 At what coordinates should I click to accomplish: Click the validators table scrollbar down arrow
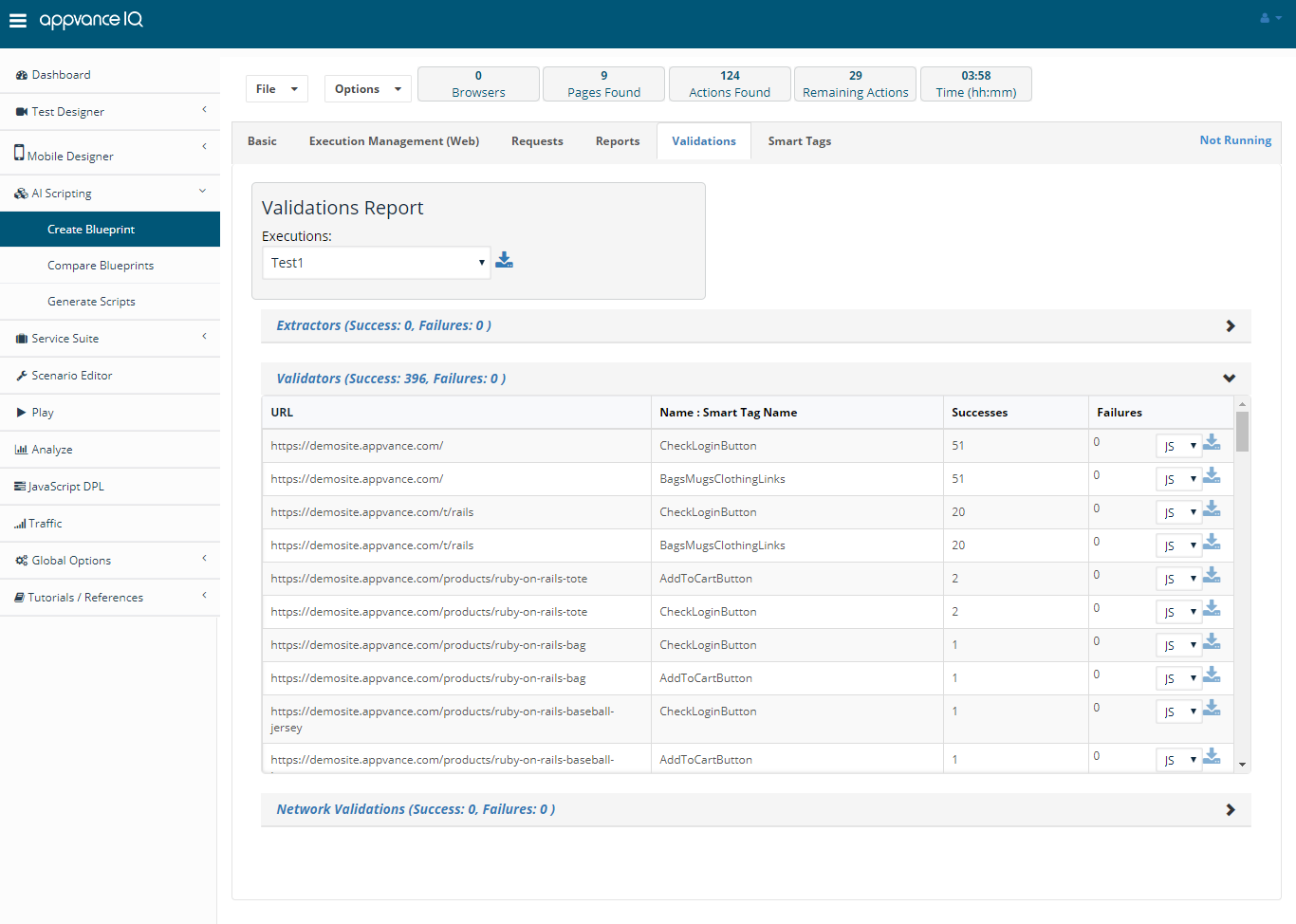(1242, 765)
